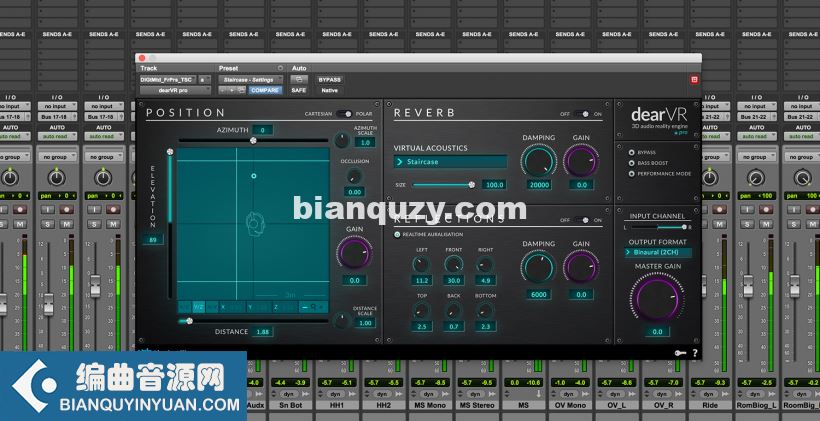Open the dyn menu on OV_L channel

616,394
